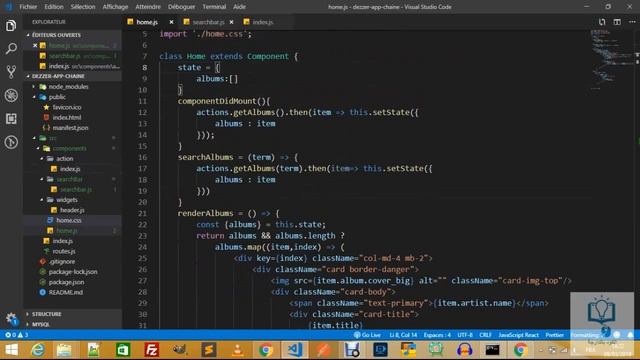Expand the MYSQL panel
Image resolution: width=640 pixels, height=360 pixels.
pos(41,324)
